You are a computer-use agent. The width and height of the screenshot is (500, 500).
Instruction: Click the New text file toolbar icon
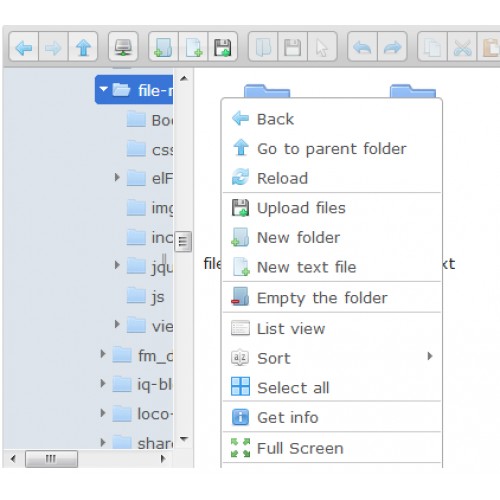[x=193, y=47]
